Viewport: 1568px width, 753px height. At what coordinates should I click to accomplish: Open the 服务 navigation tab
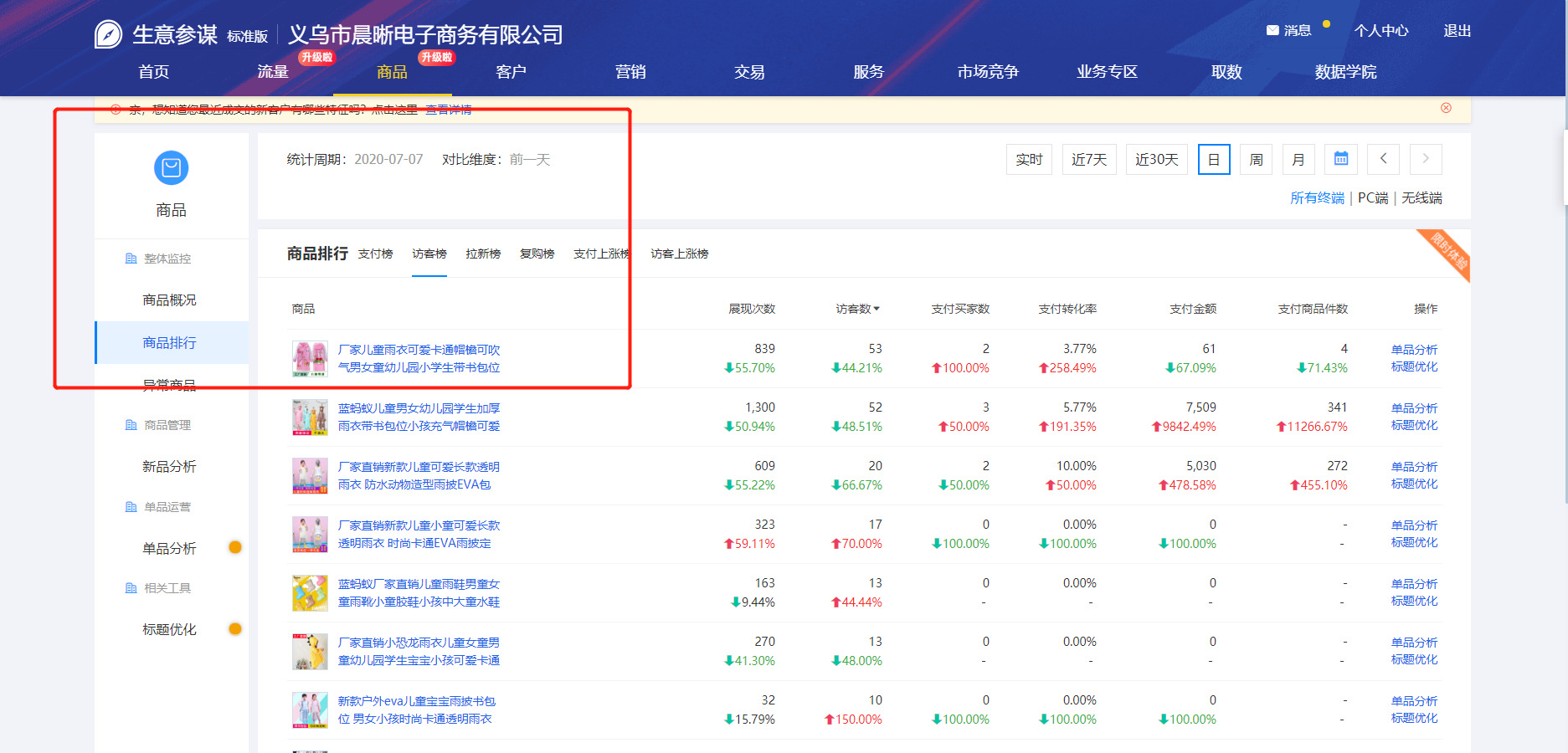[868, 72]
